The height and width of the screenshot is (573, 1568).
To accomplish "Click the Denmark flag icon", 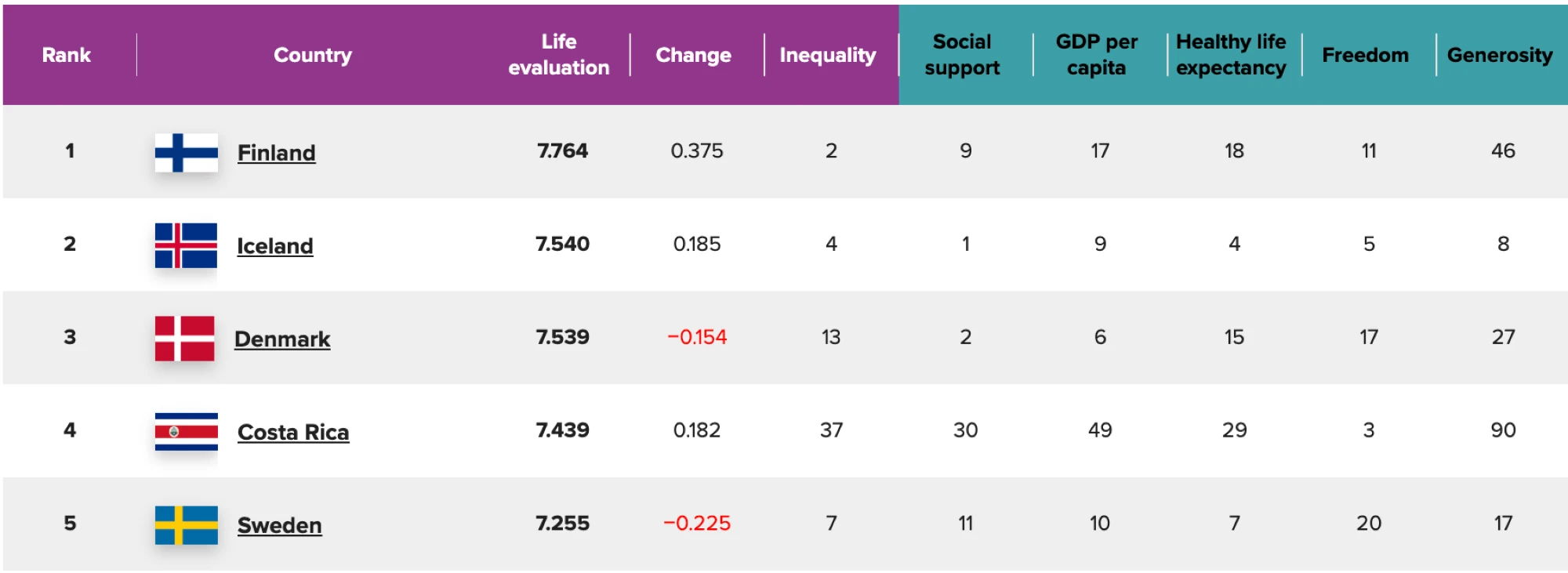I will [184, 339].
